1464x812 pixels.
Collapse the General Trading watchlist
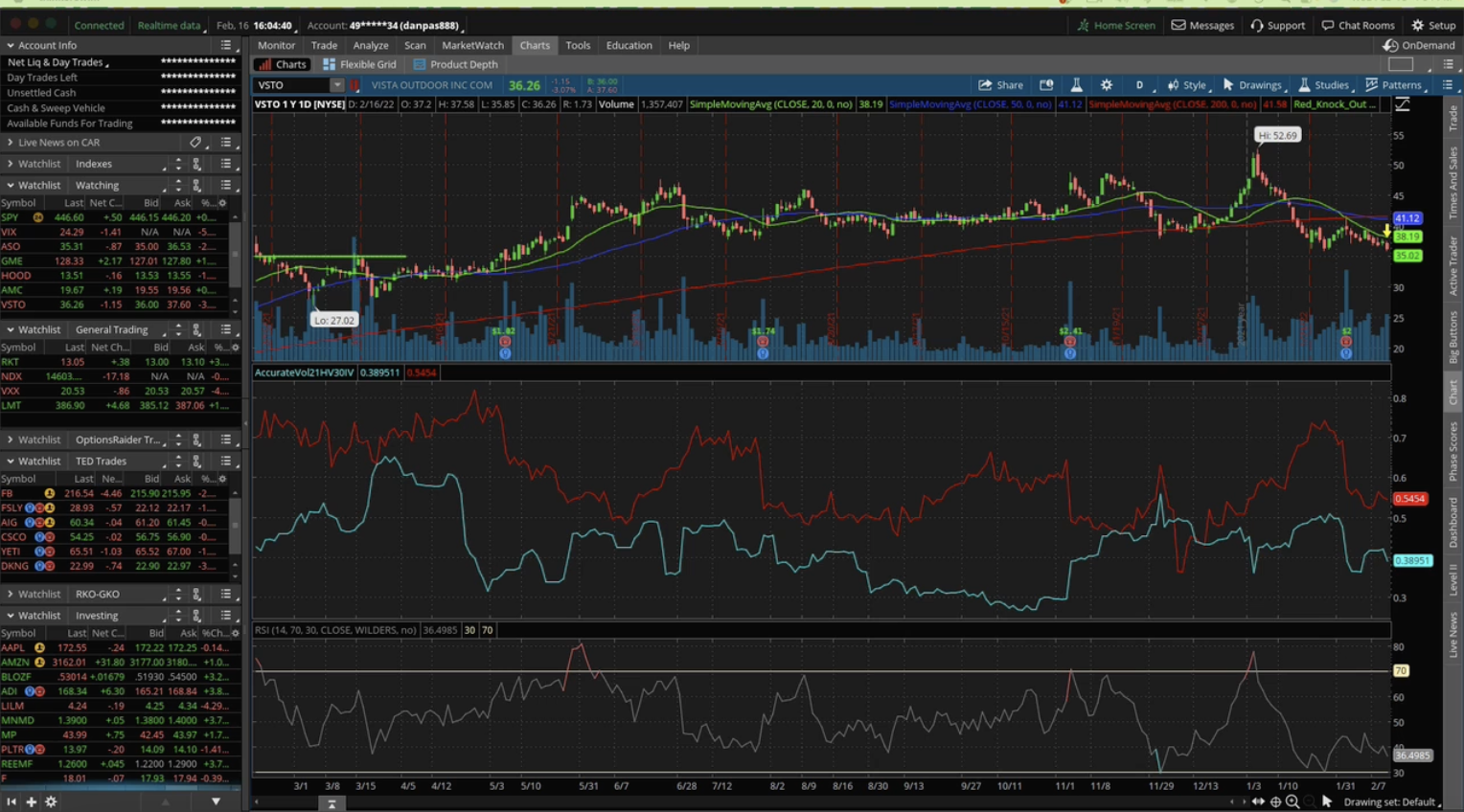pos(11,329)
